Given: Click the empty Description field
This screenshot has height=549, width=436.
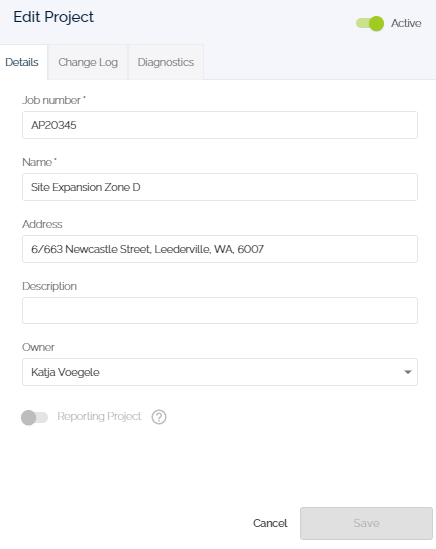Looking at the screenshot, I should point(220,311).
